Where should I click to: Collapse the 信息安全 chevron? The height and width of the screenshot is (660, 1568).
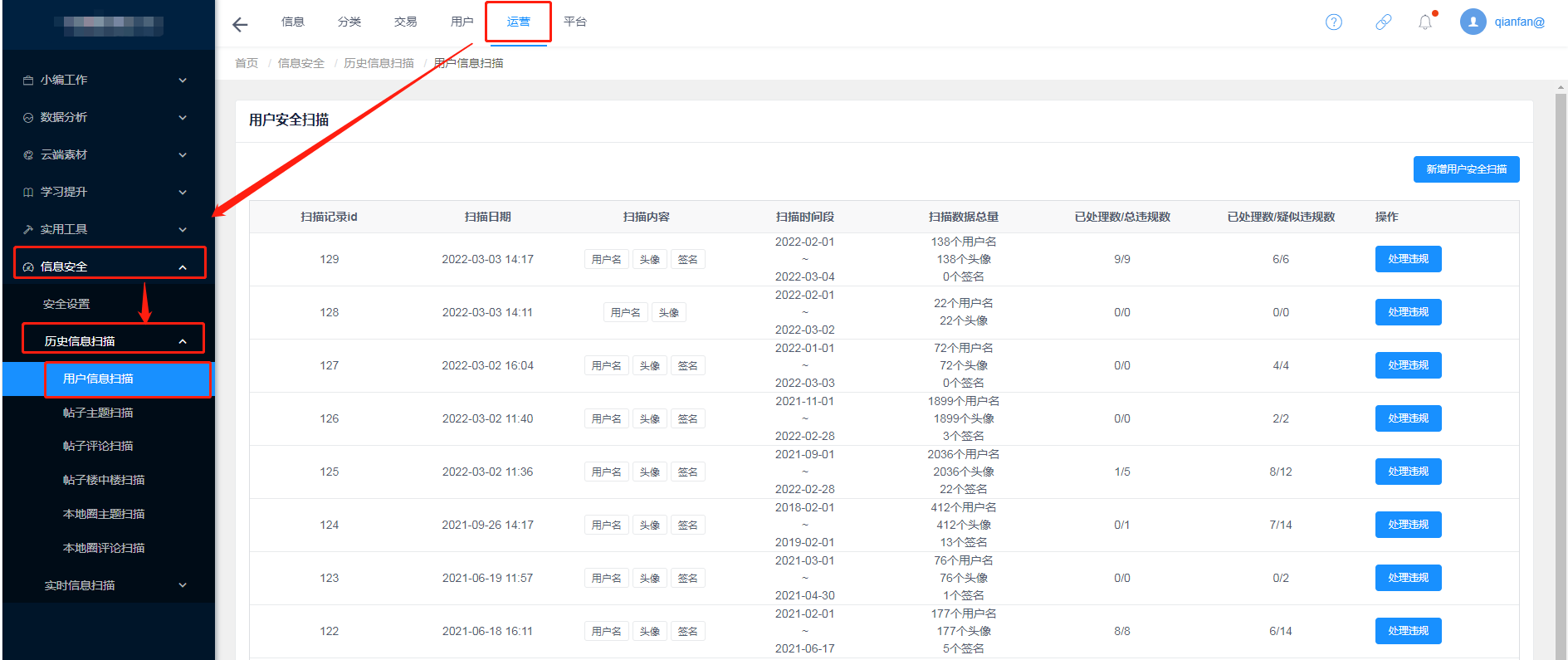pos(183,267)
